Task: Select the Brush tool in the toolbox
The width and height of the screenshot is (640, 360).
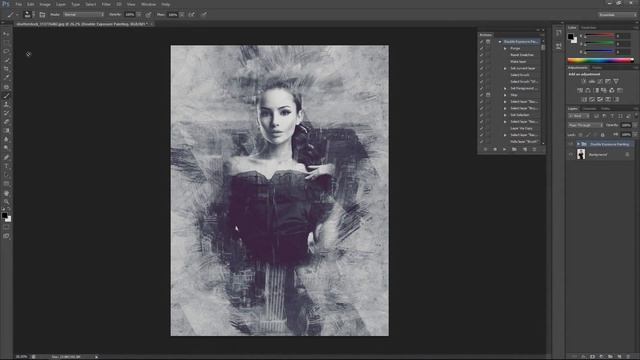Action: 6,96
